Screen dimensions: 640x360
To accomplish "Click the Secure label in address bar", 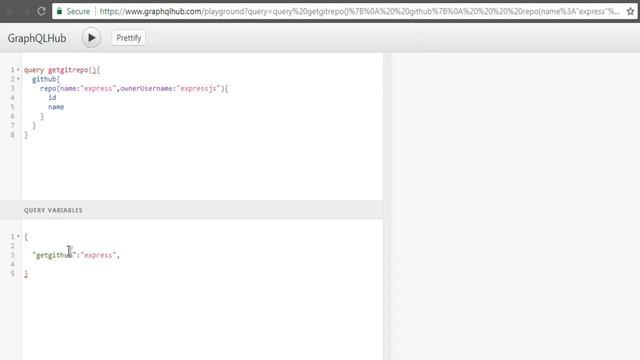I will coord(78,11).
